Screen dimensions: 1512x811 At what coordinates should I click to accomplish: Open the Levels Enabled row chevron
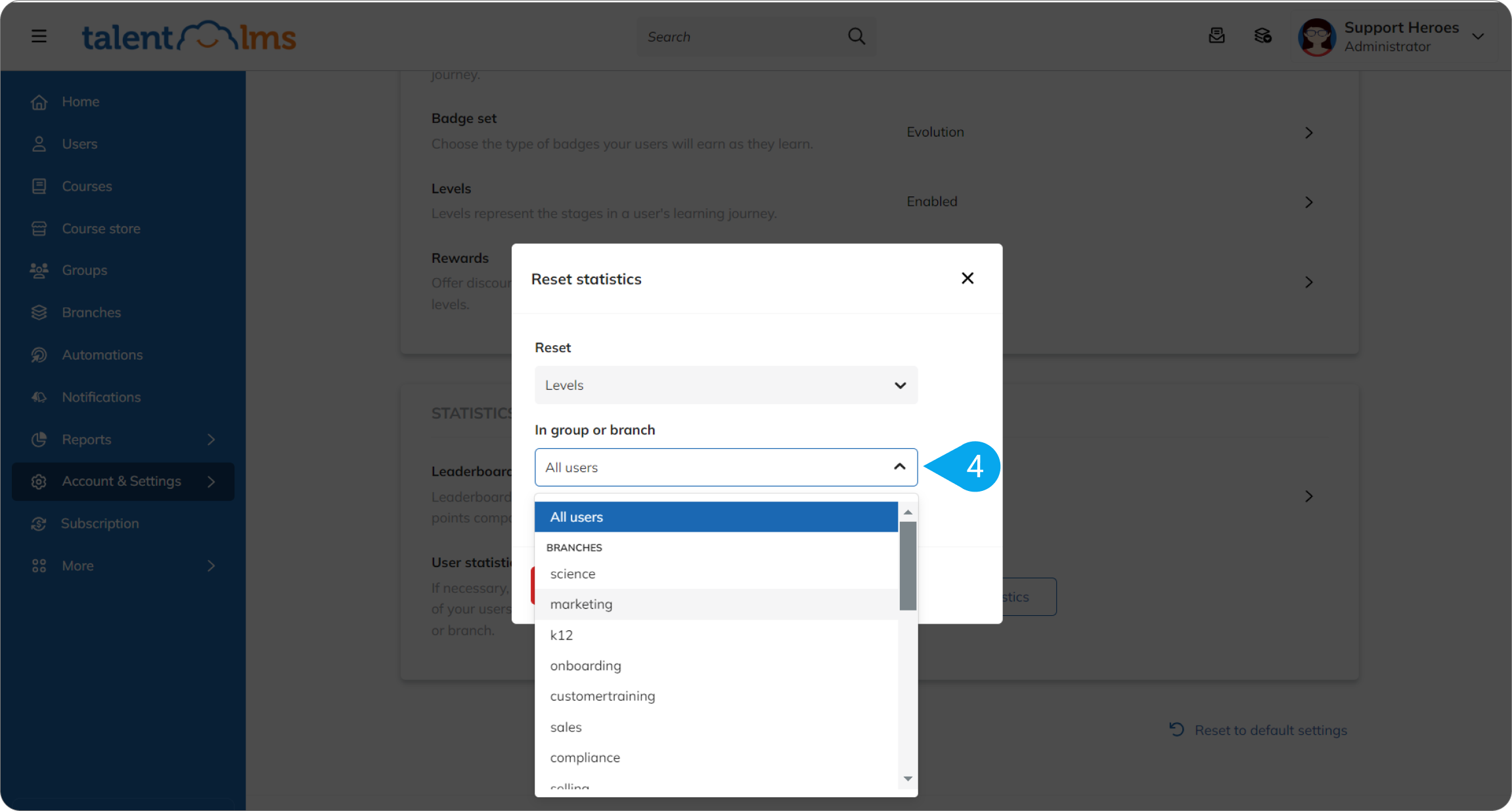click(x=1308, y=202)
